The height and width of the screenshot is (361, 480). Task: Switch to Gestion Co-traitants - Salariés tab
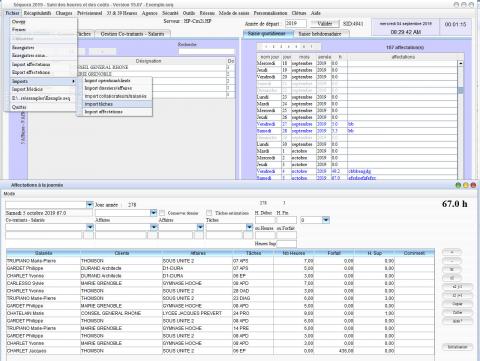click(x=132, y=34)
